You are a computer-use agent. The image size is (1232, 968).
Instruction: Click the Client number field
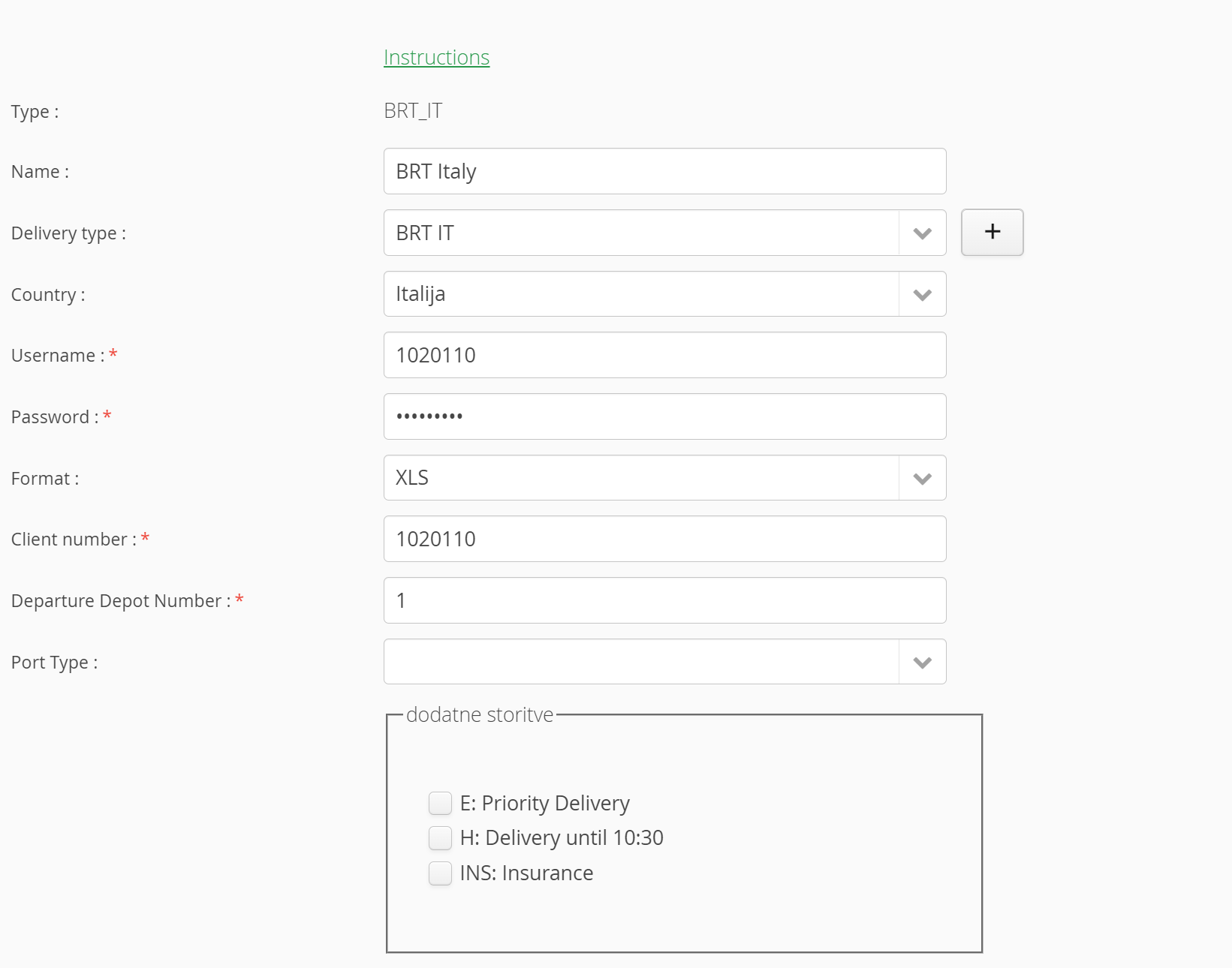point(664,539)
